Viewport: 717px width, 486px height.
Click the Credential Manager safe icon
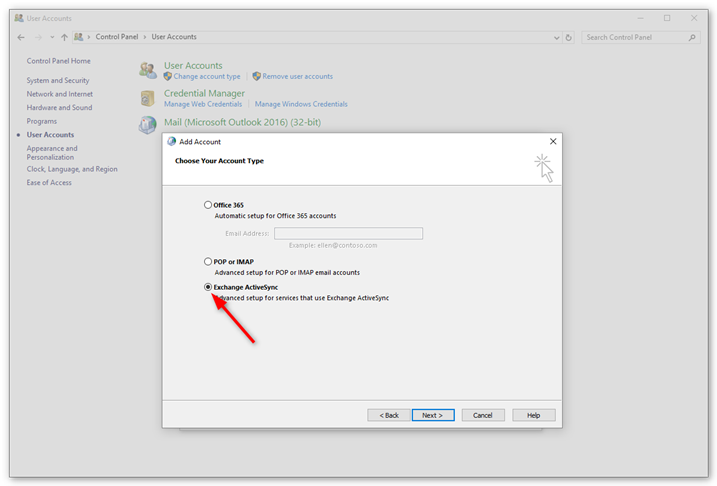[x=148, y=98]
